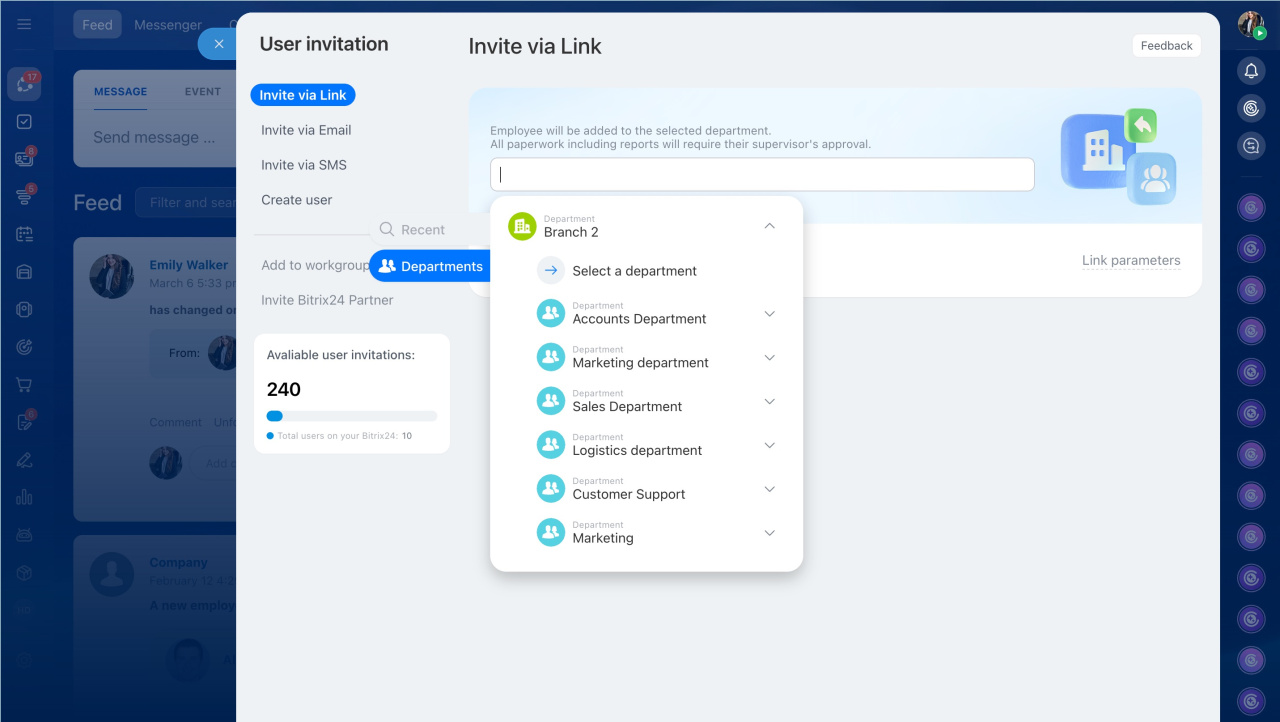Click the Feedback button
Viewport: 1280px width, 722px height.
pyautogui.click(x=1166, y=46)
